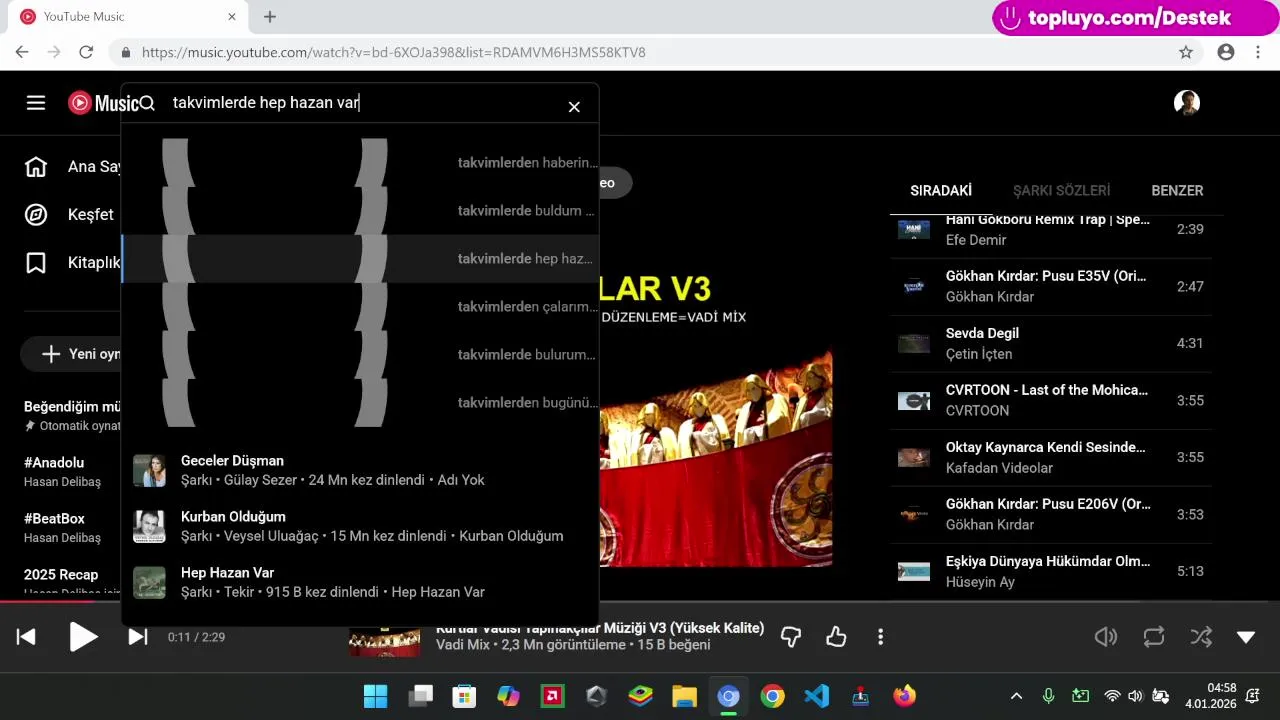Image resolution: width=1280 pixels, height=720 pixels.
Task: Play Oktay Kaynarca Kendi Sesinde queue item
Action: 1050,458
